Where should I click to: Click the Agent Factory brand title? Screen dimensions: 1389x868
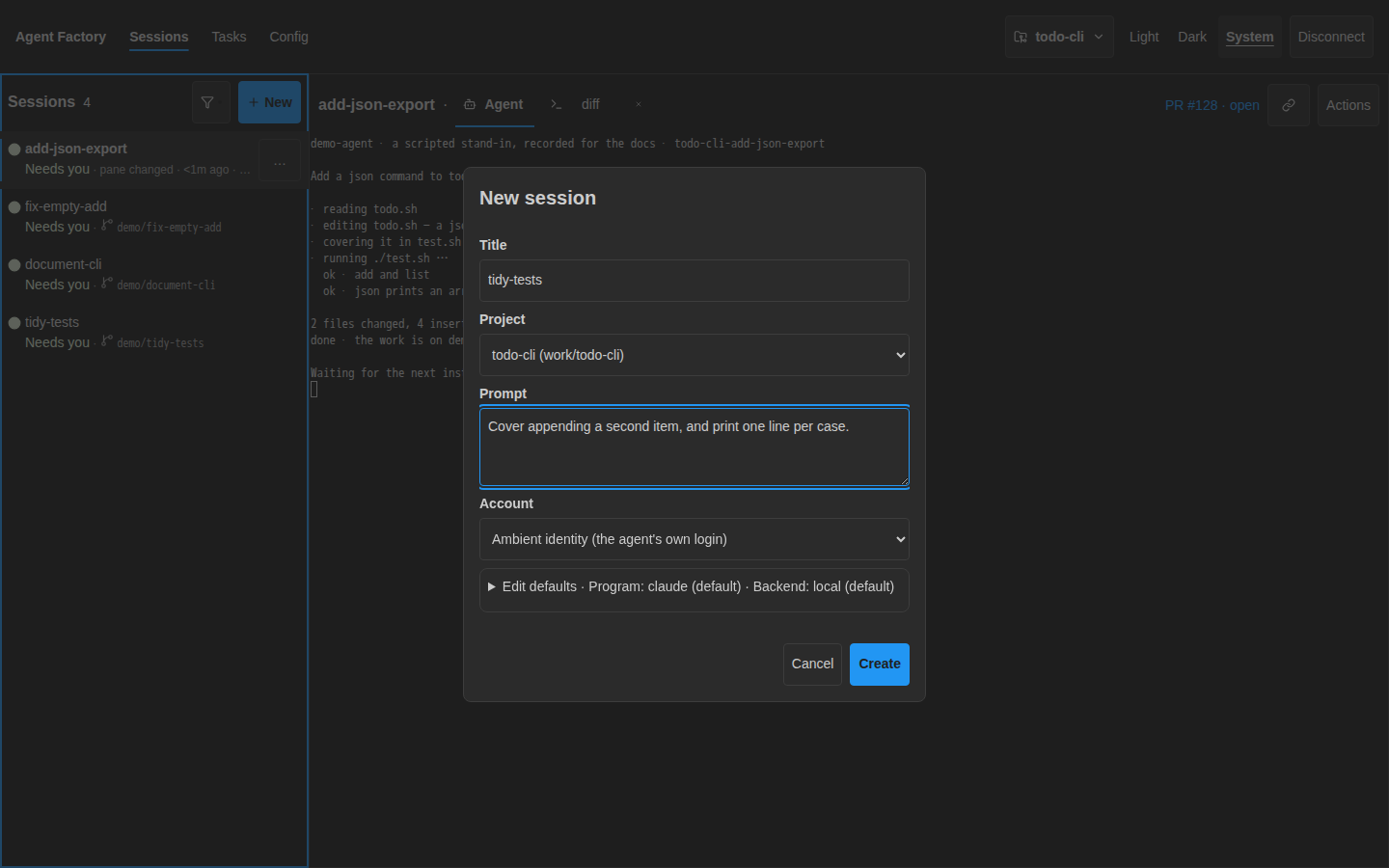point(61,37)
